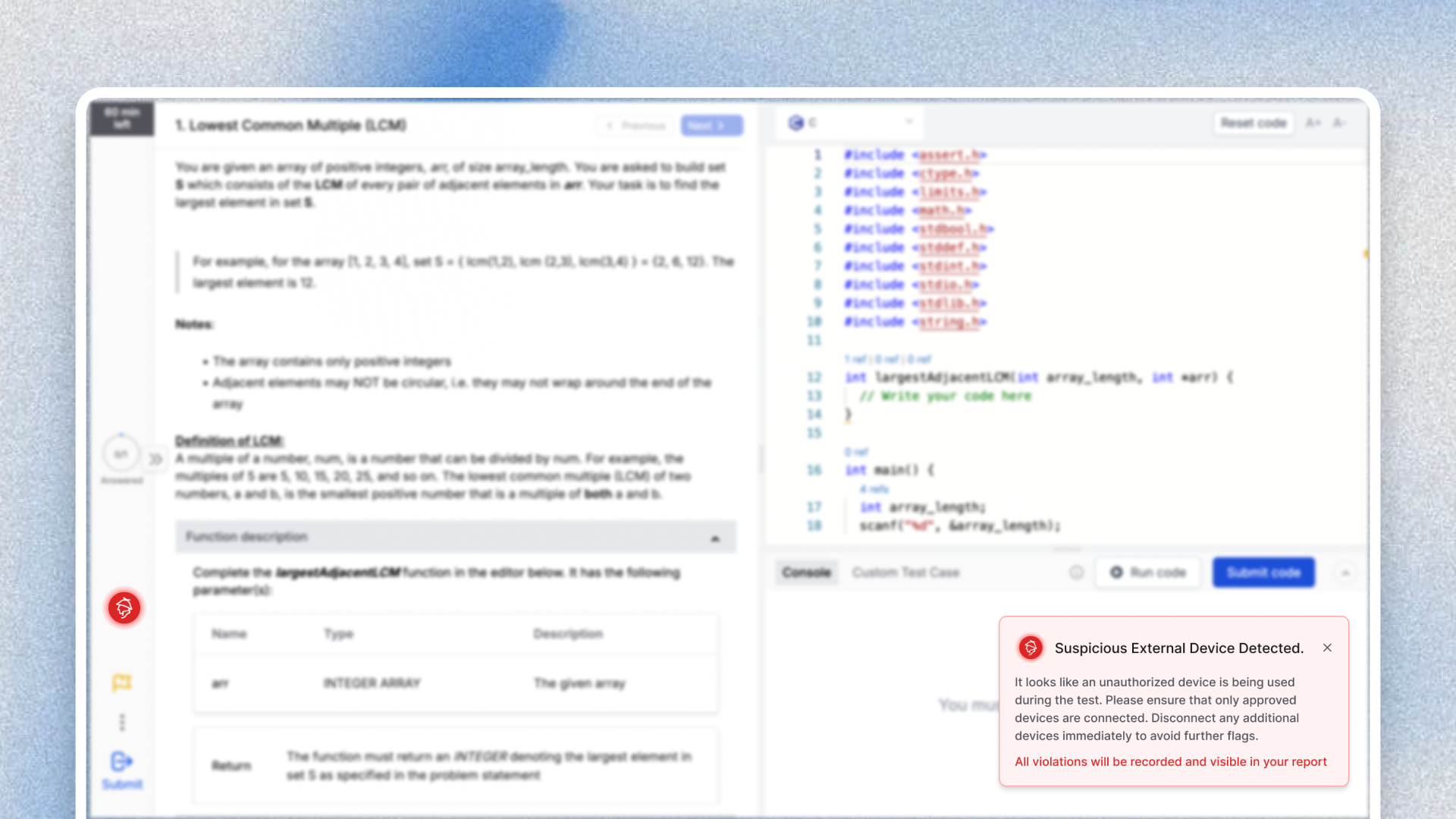Click the info icon beside Run code

point(1076,573)
